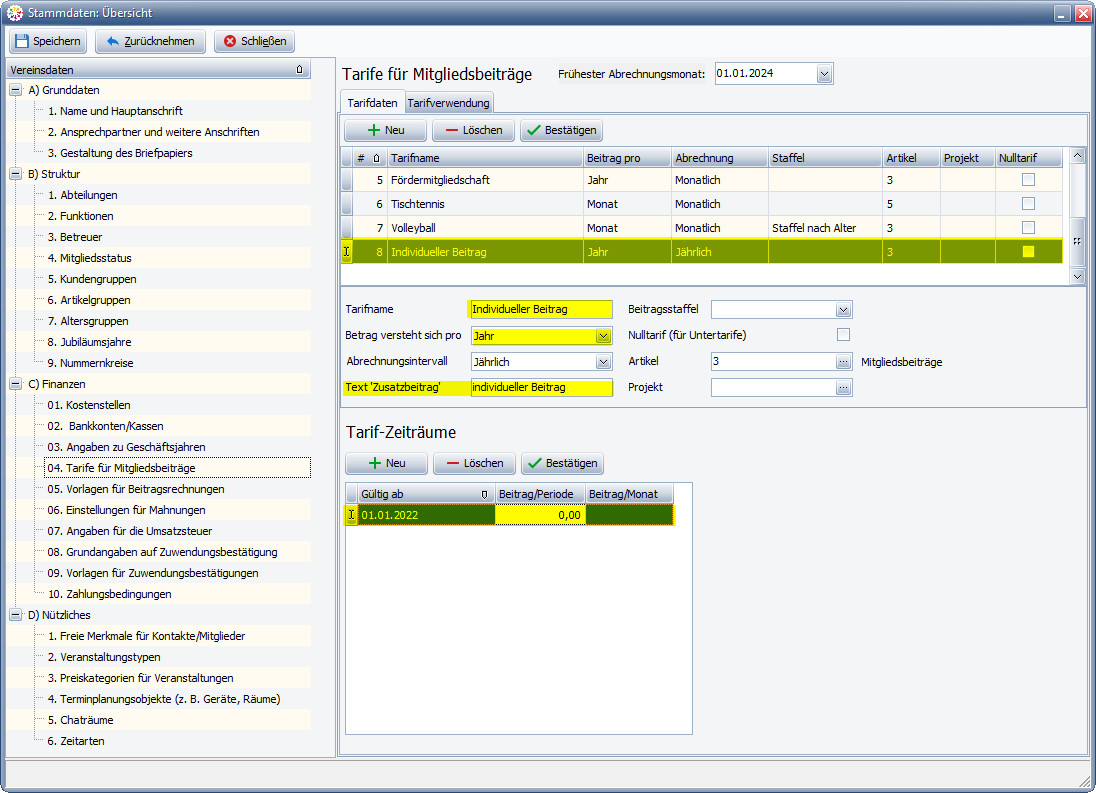The image size is (1096, 793).
Task: Open 6. Zeitarten tree item
Action: tap(75, 741)
